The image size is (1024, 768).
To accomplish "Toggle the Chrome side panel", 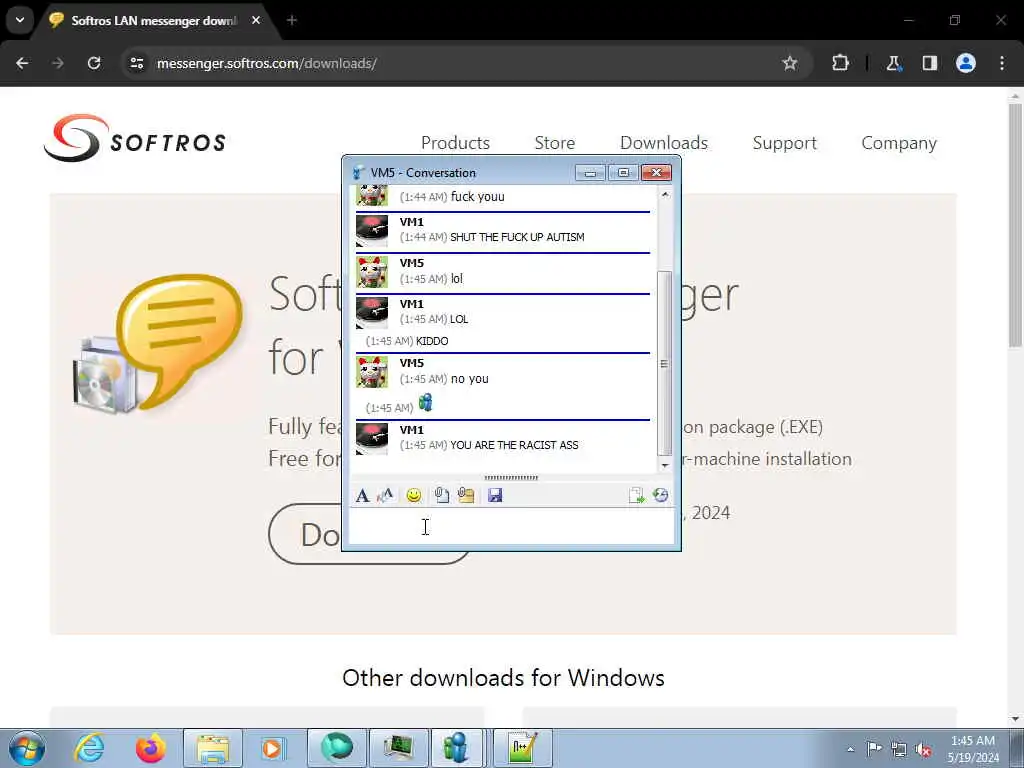I will pos(930,63).
